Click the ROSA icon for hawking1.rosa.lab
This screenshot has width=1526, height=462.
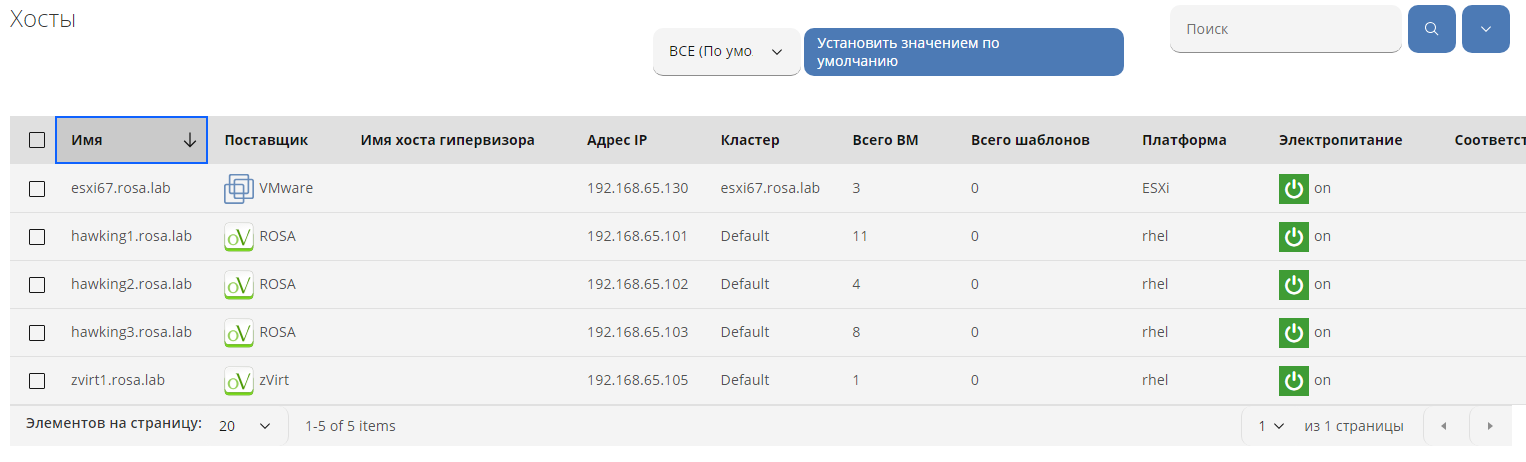click(239, 237)
